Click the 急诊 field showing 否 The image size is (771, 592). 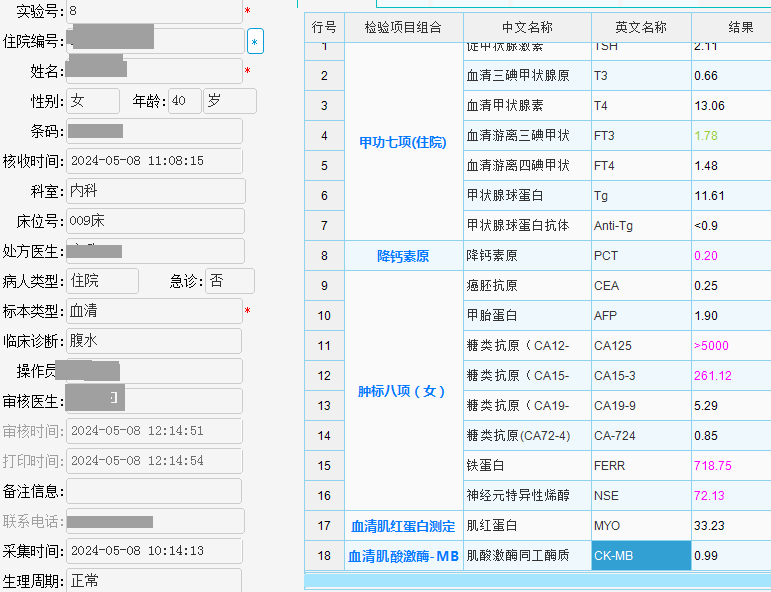229,281
